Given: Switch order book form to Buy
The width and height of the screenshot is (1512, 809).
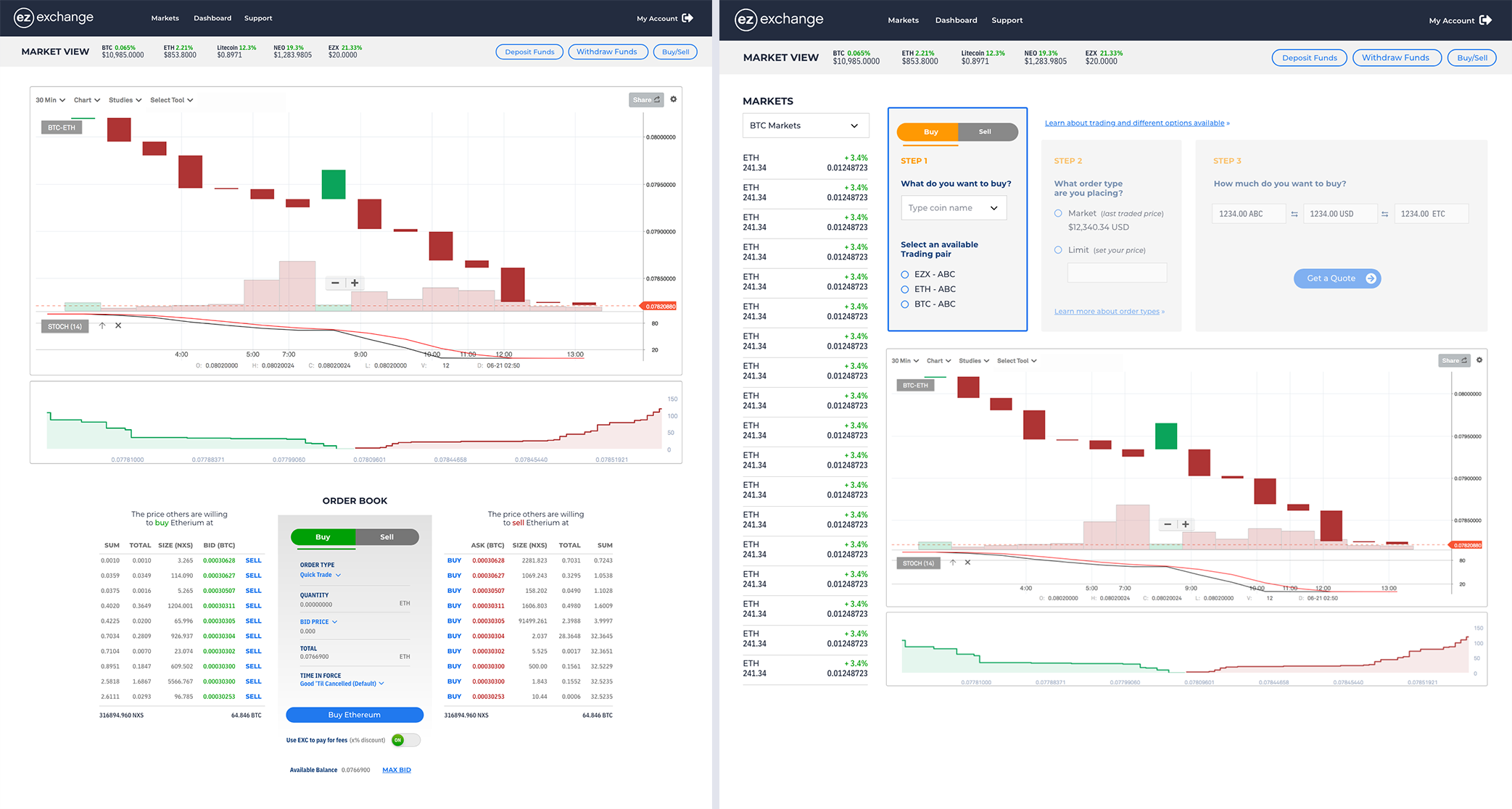Looking at the screenshot, I should [x=323, y=537].
